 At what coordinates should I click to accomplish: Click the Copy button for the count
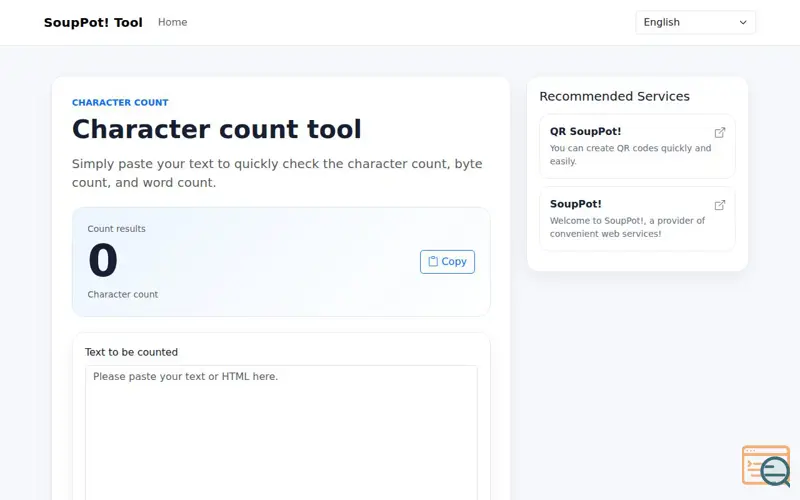tap(447, 262)
